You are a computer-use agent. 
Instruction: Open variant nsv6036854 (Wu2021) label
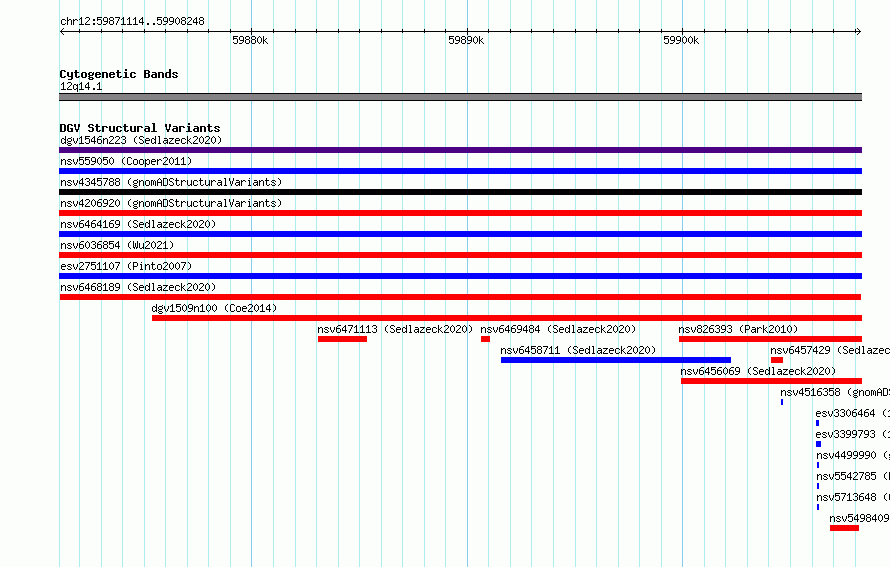(117, 245)
